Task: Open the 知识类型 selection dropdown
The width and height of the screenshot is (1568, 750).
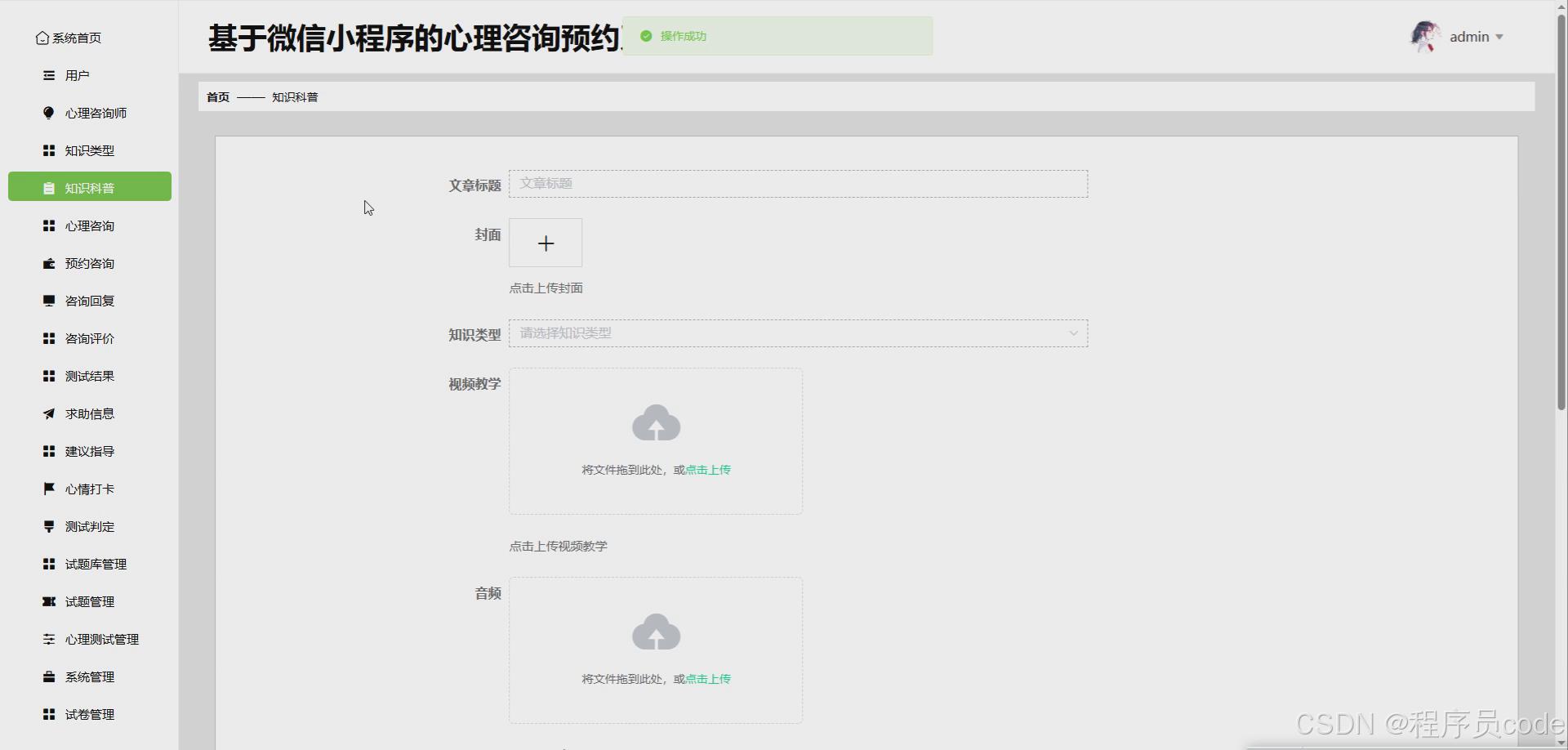Action: (798, 333)
